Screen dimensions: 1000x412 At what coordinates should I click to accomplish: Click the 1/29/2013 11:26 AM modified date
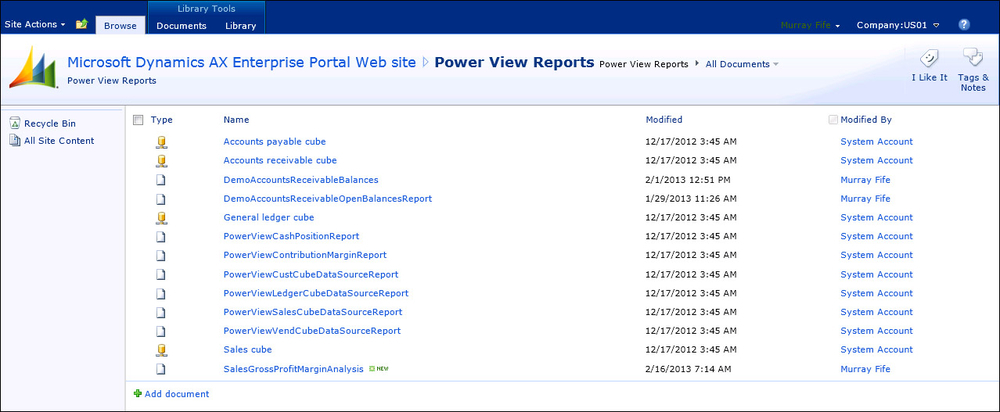coord(691,199)
